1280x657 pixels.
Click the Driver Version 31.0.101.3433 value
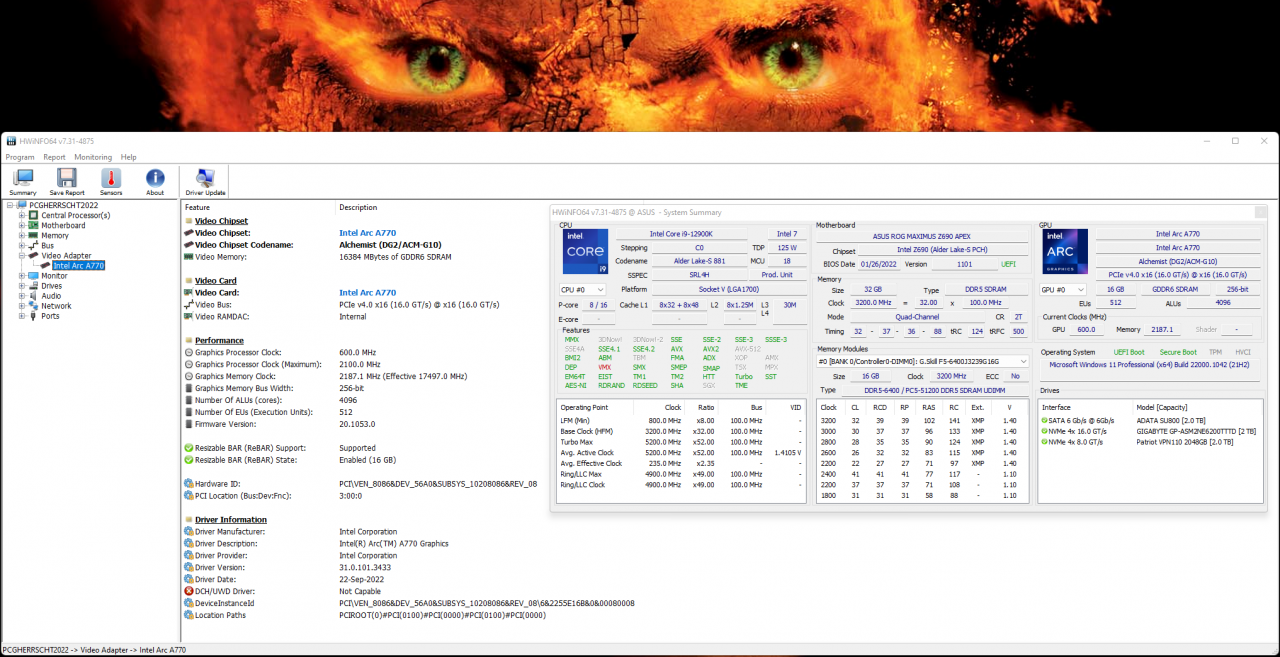[x=365, y=567]
